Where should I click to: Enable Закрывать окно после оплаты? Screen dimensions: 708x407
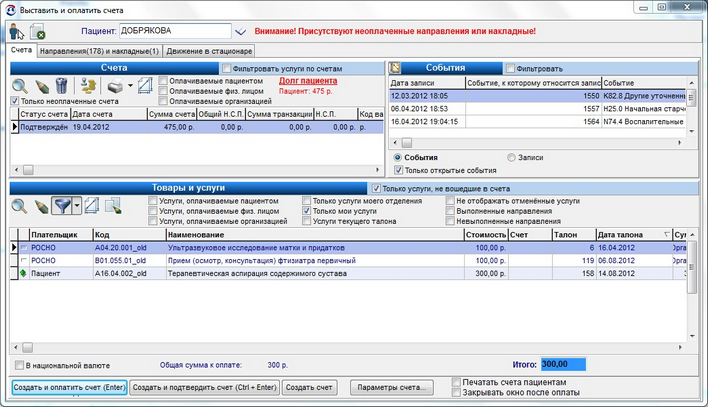456,393
